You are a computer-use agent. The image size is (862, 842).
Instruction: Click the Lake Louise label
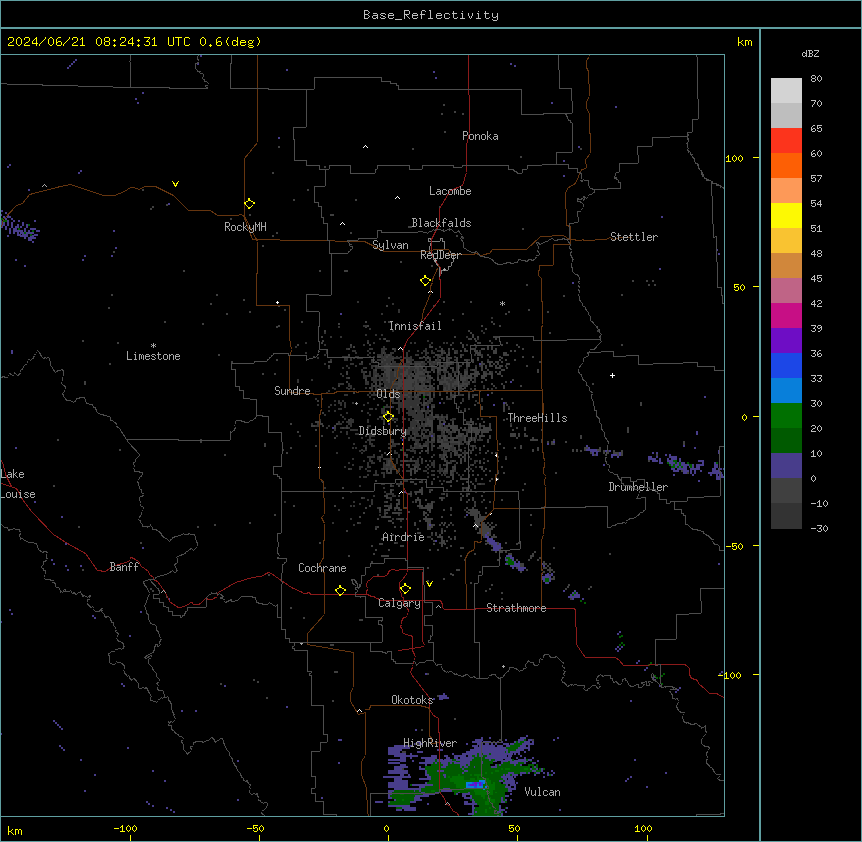(18, 484)
